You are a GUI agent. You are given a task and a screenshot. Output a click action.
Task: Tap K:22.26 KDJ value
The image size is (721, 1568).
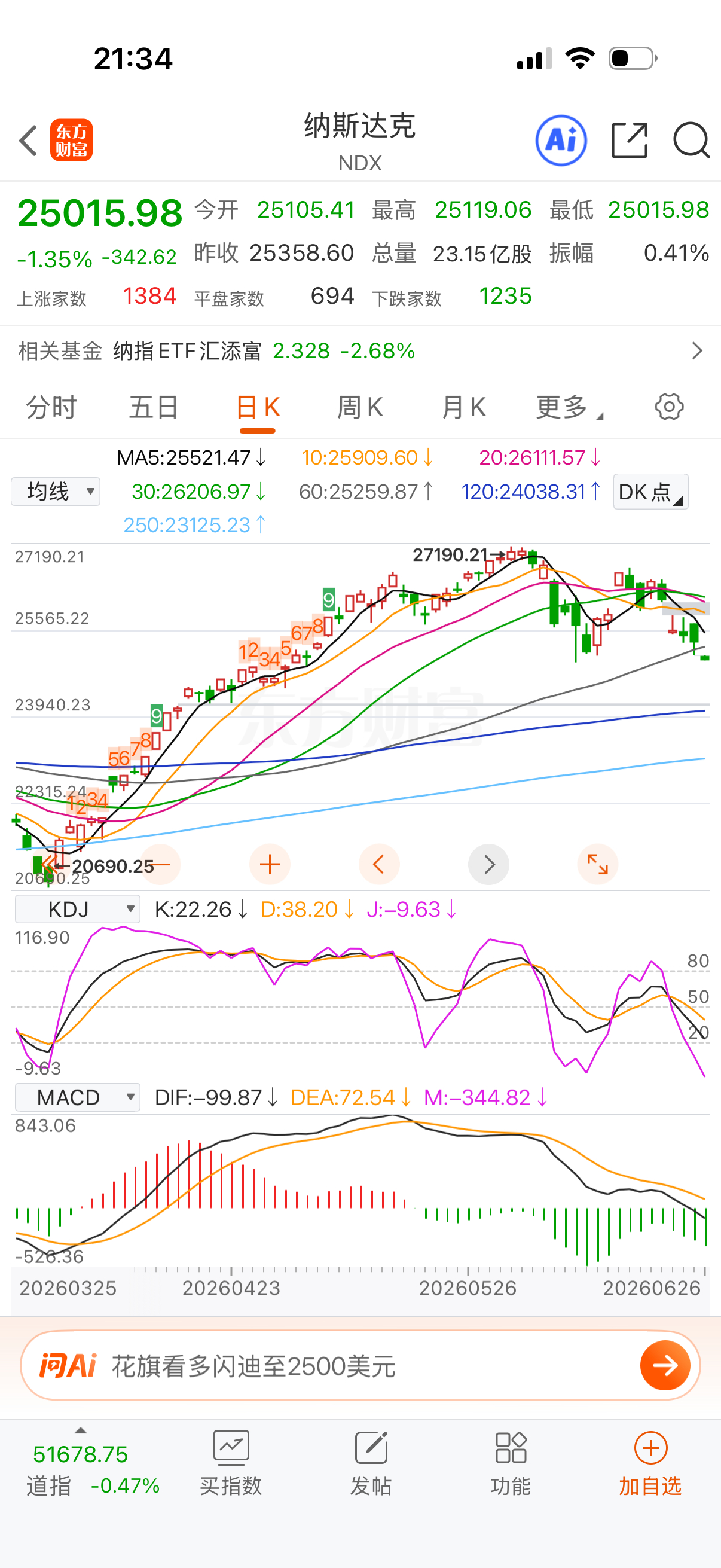[201, 909]
